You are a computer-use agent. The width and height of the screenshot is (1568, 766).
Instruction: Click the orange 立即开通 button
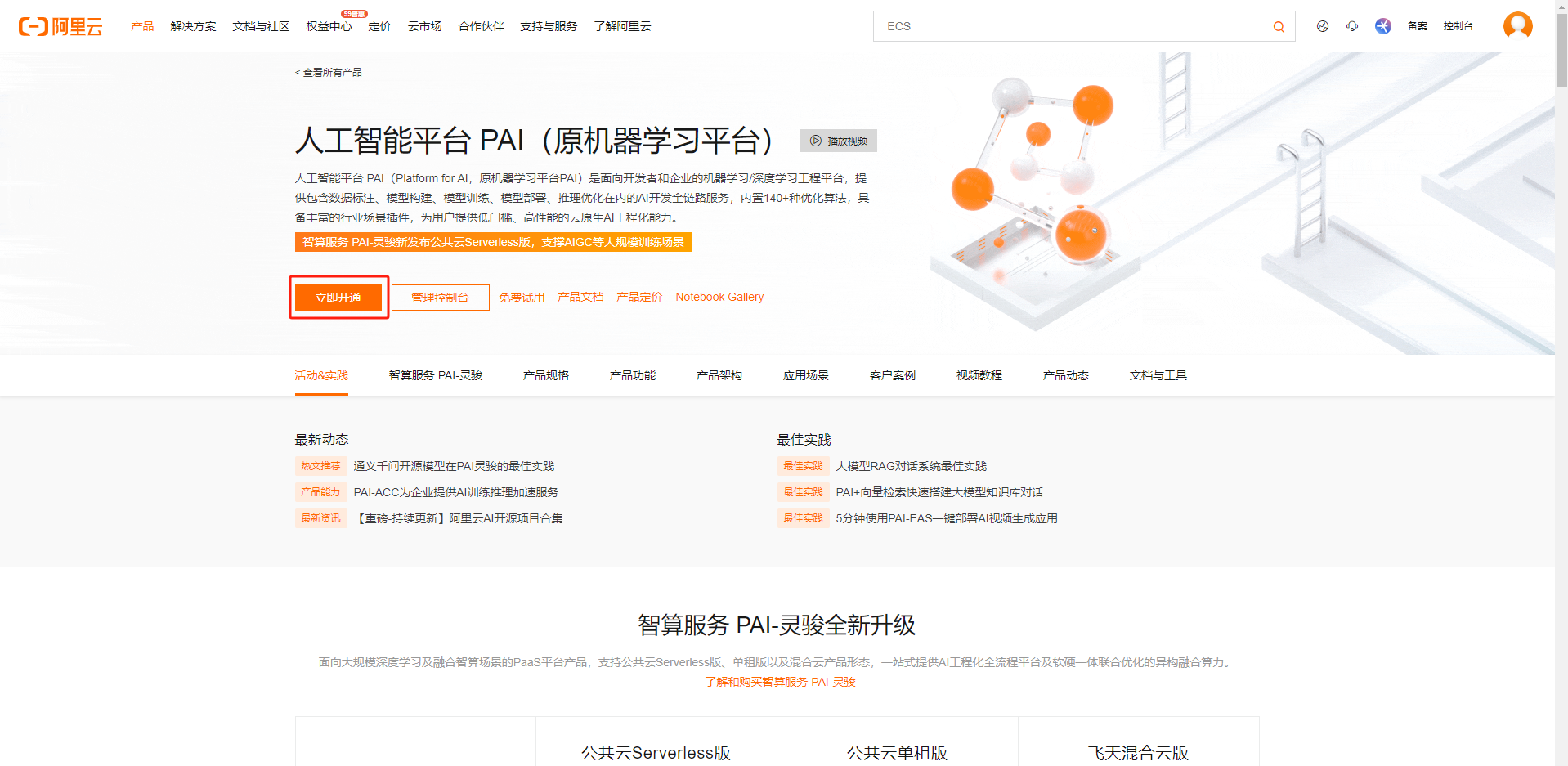338,298
